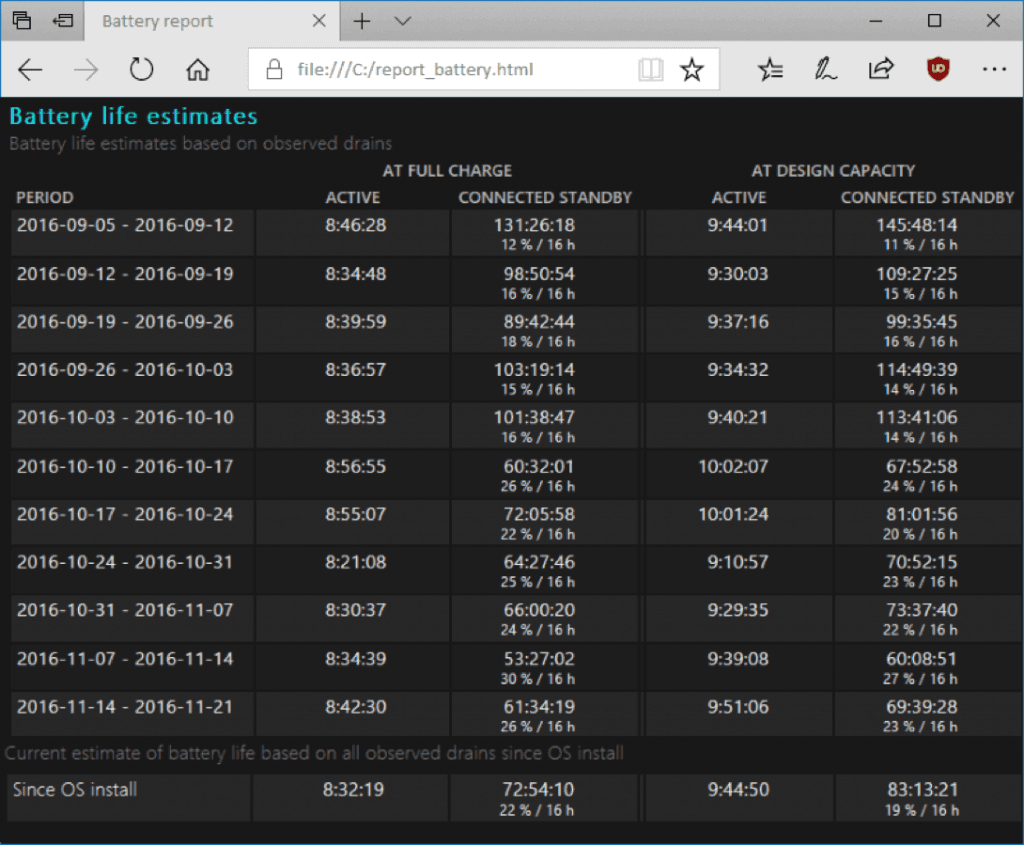Click the address bar URL field
Screen dimensions: 1024x845
click(x=450, y=70)
